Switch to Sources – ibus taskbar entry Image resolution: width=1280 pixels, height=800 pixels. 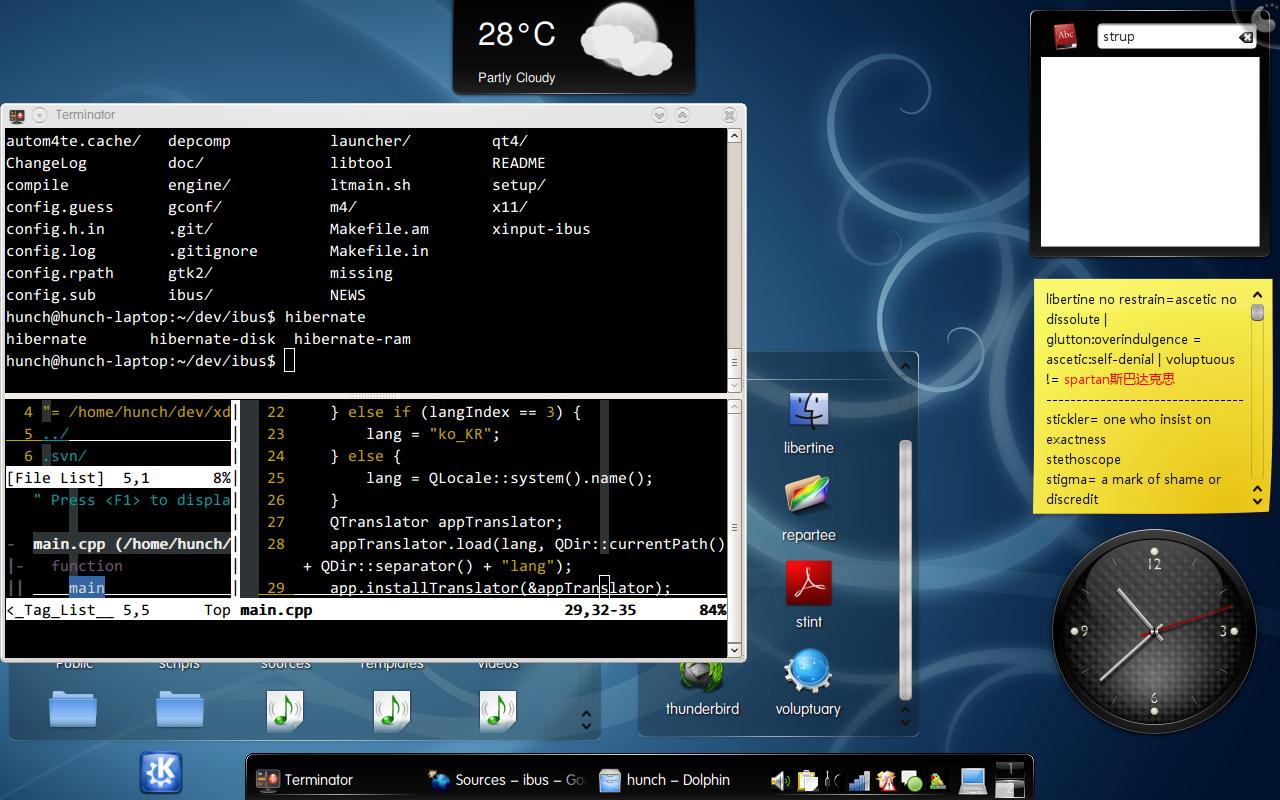[507, 780]
